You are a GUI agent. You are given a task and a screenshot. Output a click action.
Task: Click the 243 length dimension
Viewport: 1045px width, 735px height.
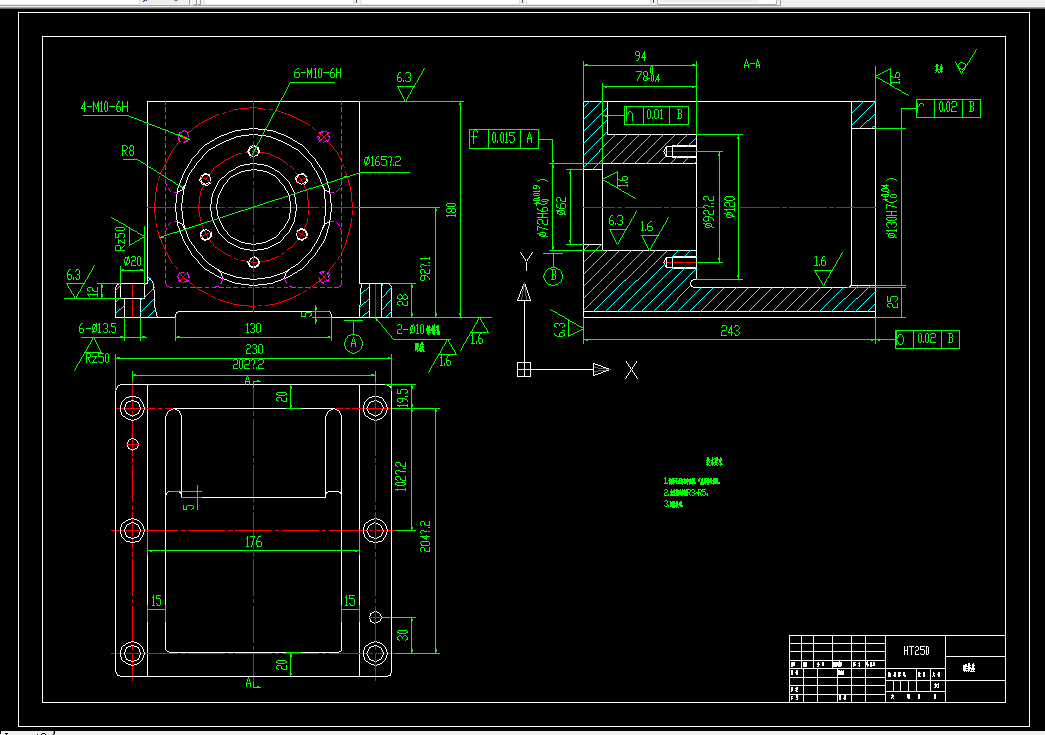(730, 331)
